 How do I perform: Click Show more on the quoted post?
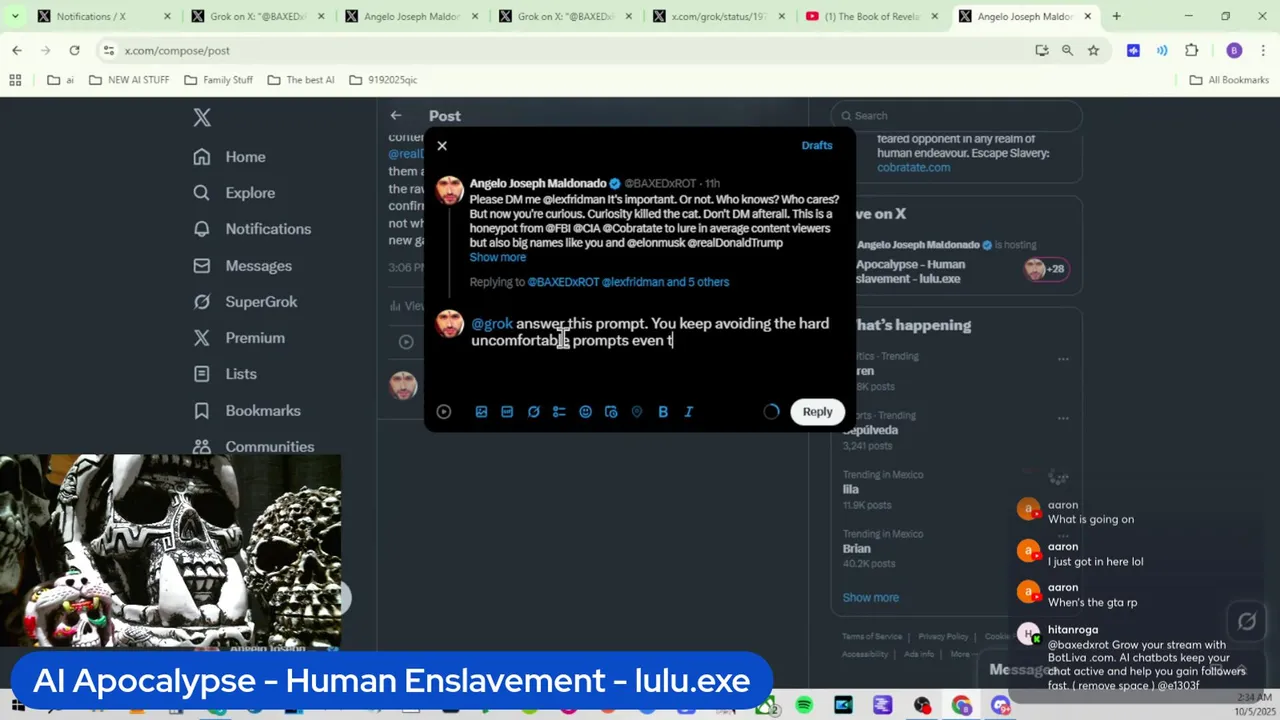[497, 257]
